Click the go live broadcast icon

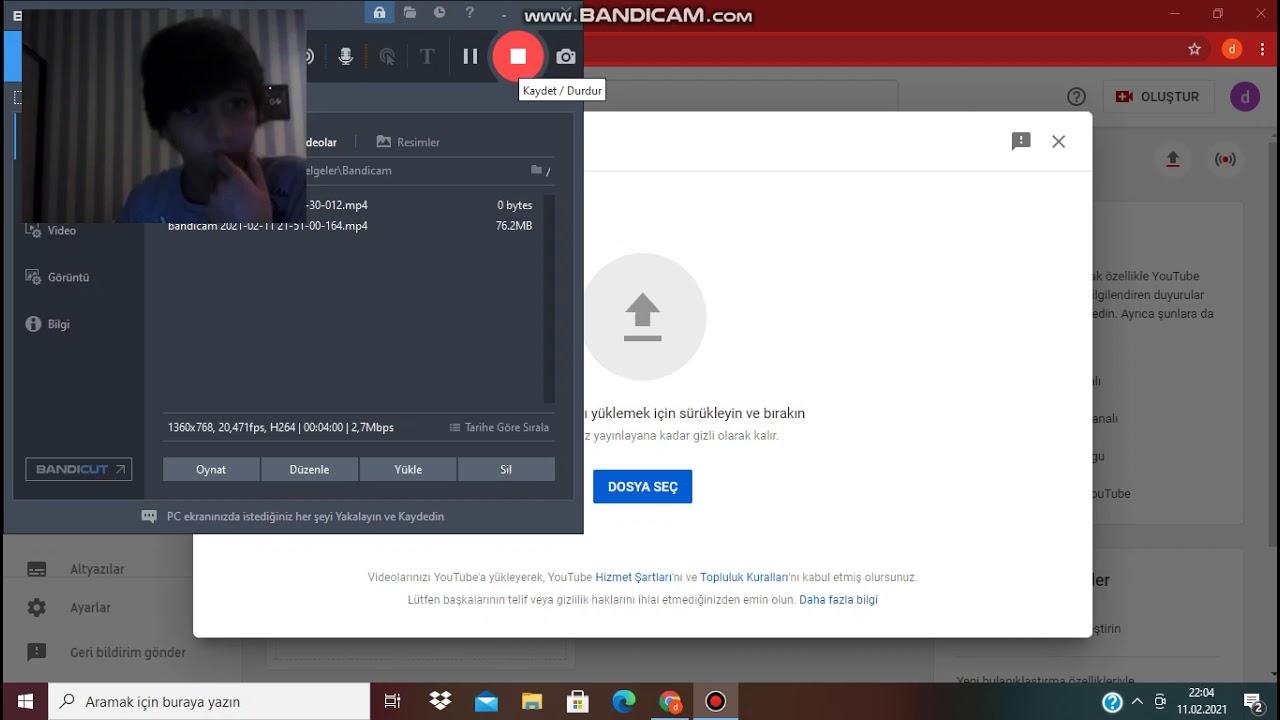click(1225, 159)
